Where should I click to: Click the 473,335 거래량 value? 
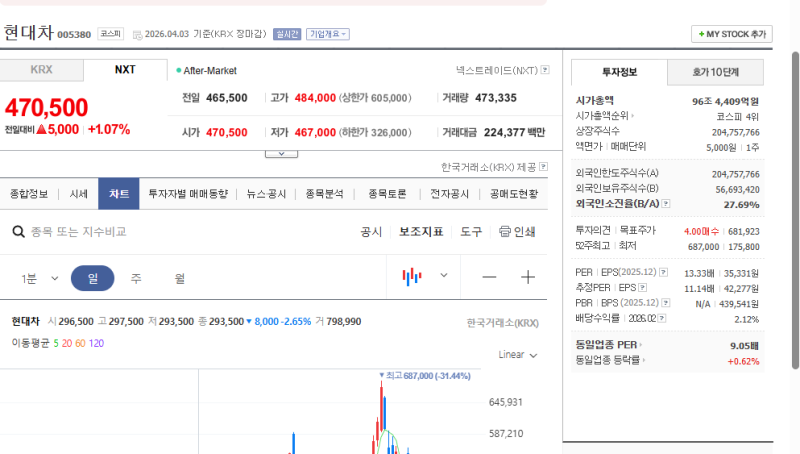click(x=495, y=97)
